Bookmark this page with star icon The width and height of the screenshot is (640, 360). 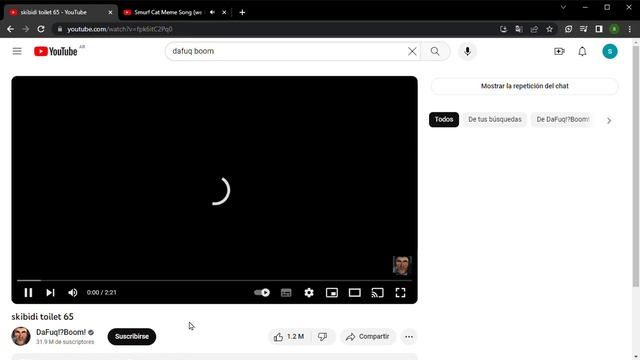click(549, 29)
